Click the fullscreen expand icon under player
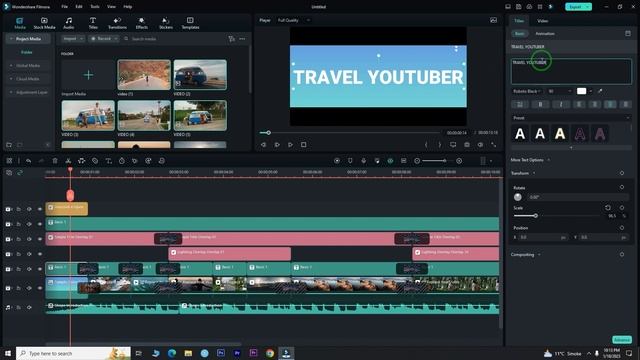Image resolution: width=640 pixels, height=360 pixels. point(493,144)
